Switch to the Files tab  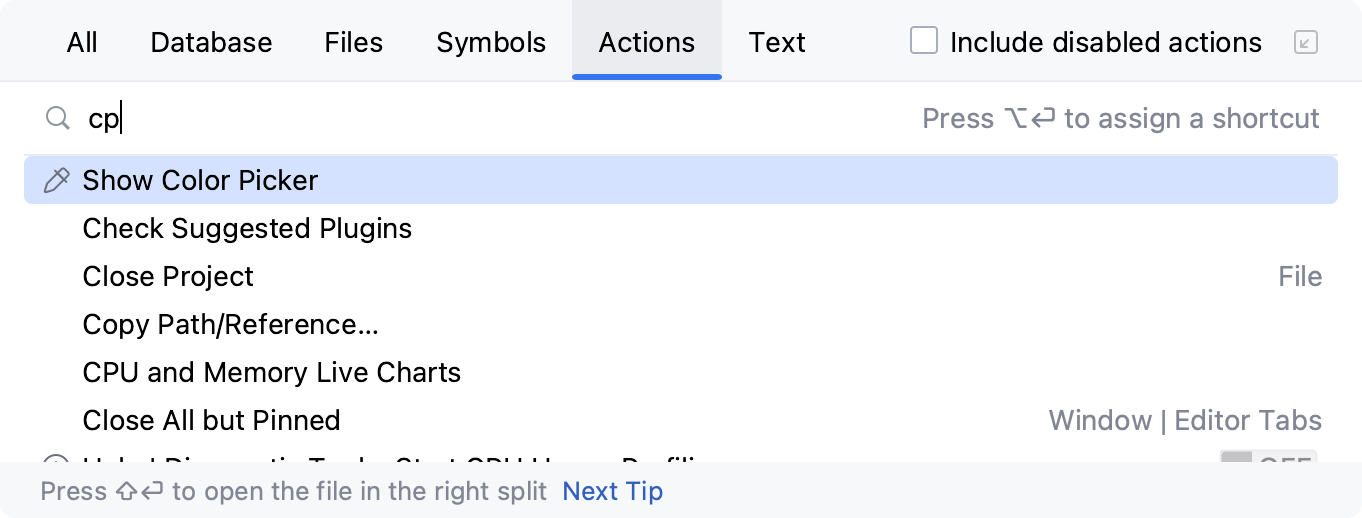(354, 42)
